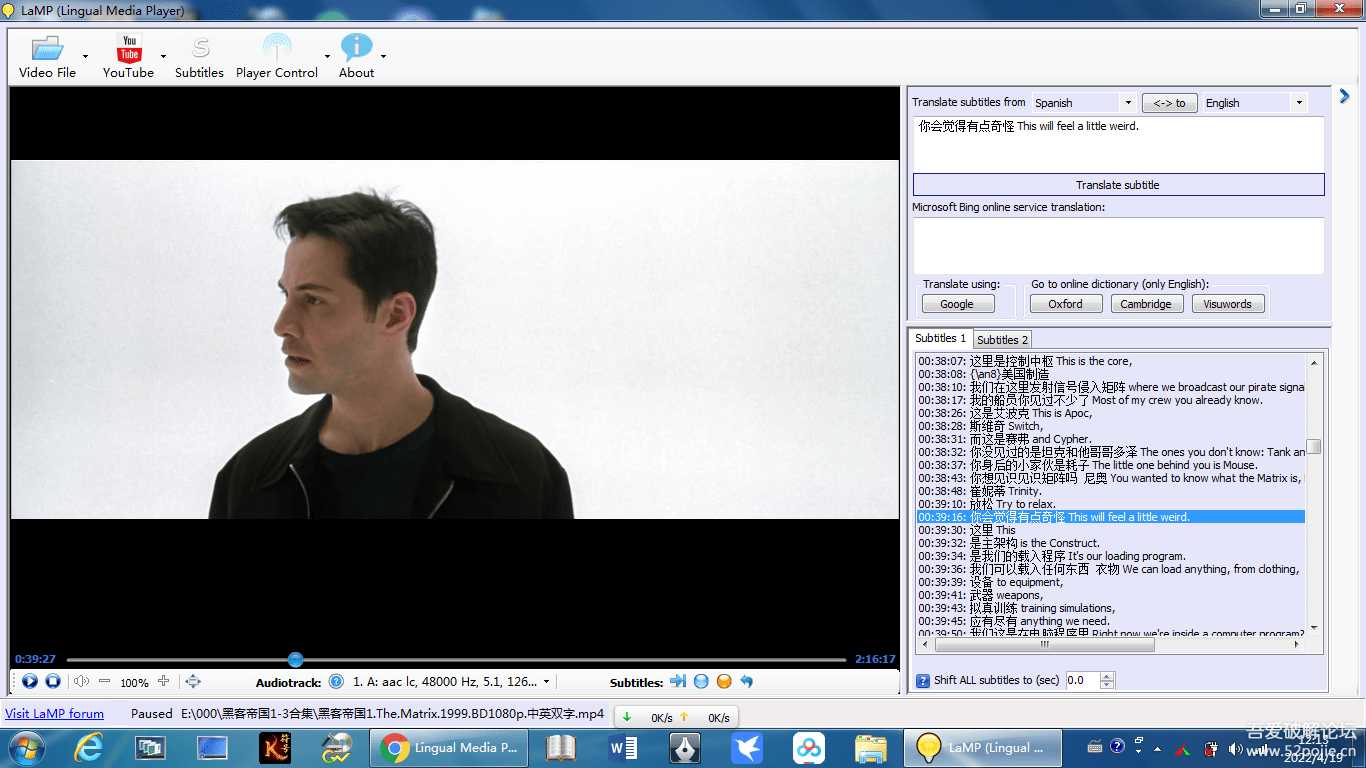Open the Subtitles toolbar icon
This screenshot has width=1366, height=768.
point(199,56)
